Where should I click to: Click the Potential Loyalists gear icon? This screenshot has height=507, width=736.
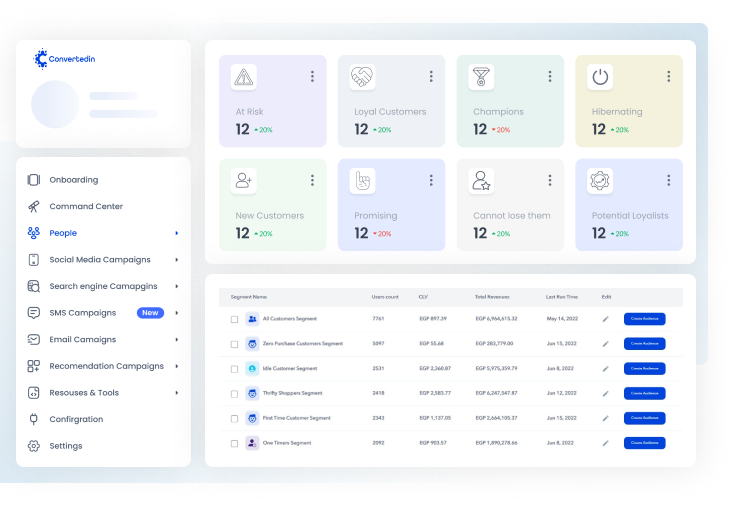[600, 181]
